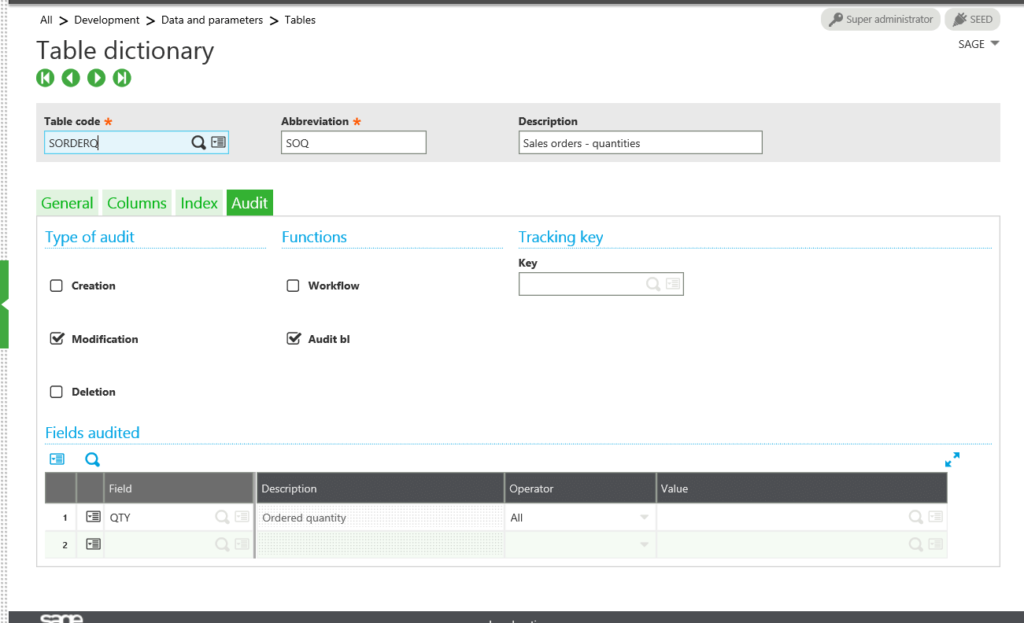Open the Operator dropdown showing All

[x=646, y=517]
